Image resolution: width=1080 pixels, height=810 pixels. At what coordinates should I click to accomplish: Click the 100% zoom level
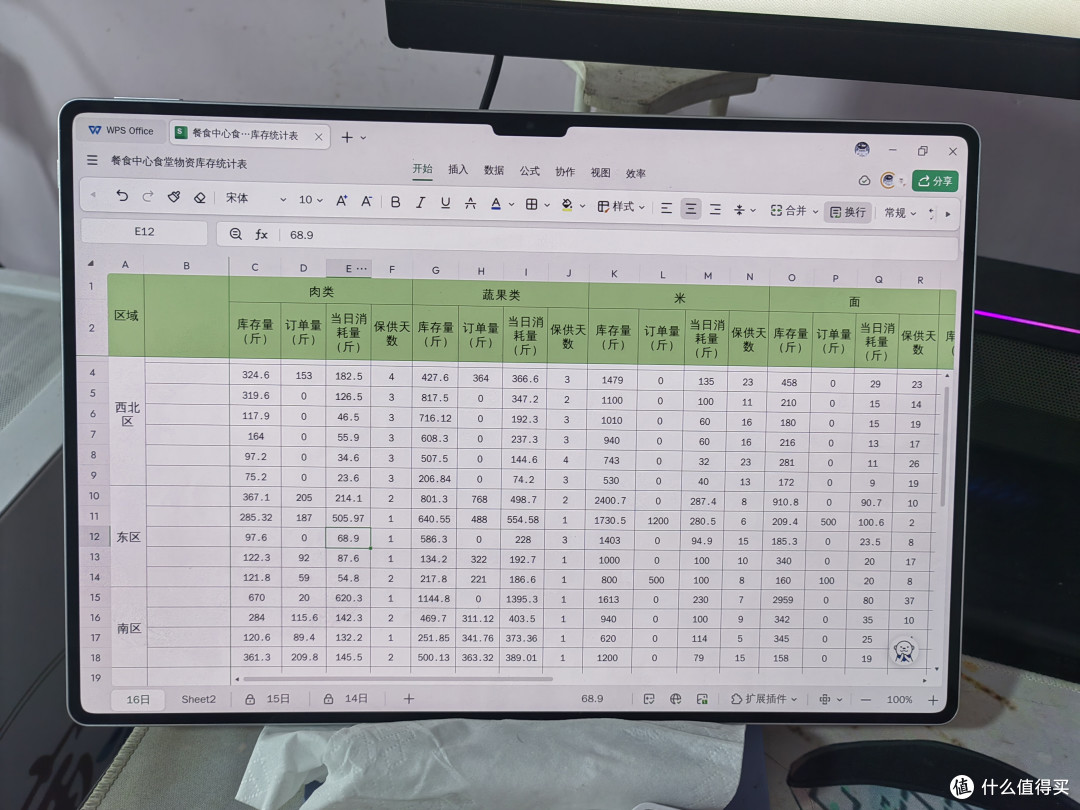tap(899, 700)
